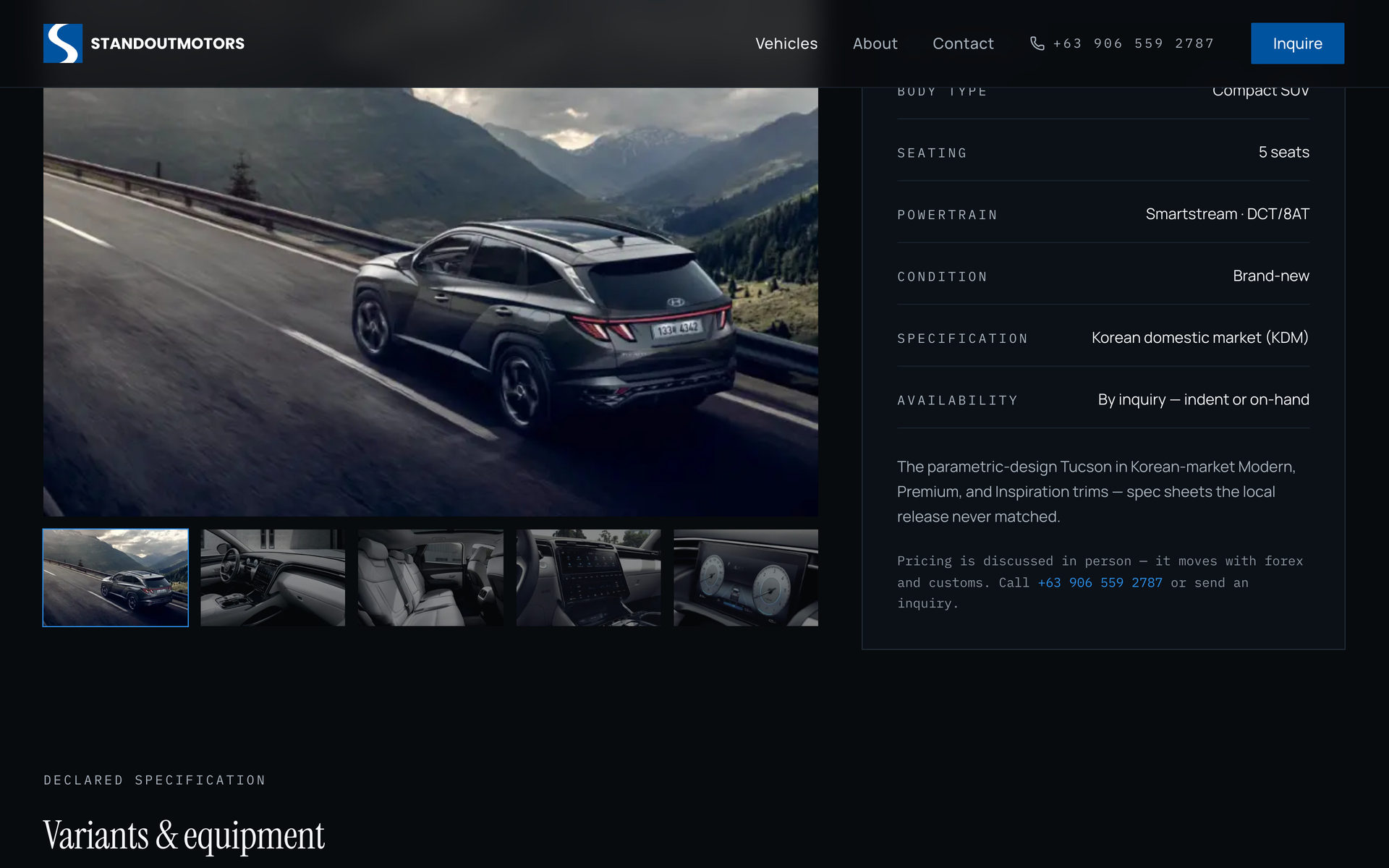Click the AVAILABILITY label
Image resolution: width=1389 pixels, height=868 pixels.
point(957,401)
